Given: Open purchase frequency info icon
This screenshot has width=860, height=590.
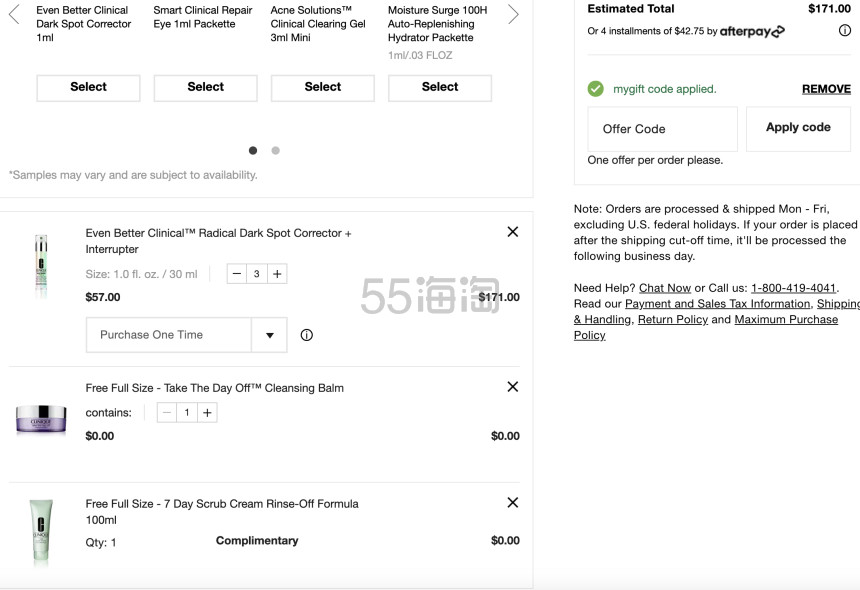Looking at the screenshot, I should 307,335.
